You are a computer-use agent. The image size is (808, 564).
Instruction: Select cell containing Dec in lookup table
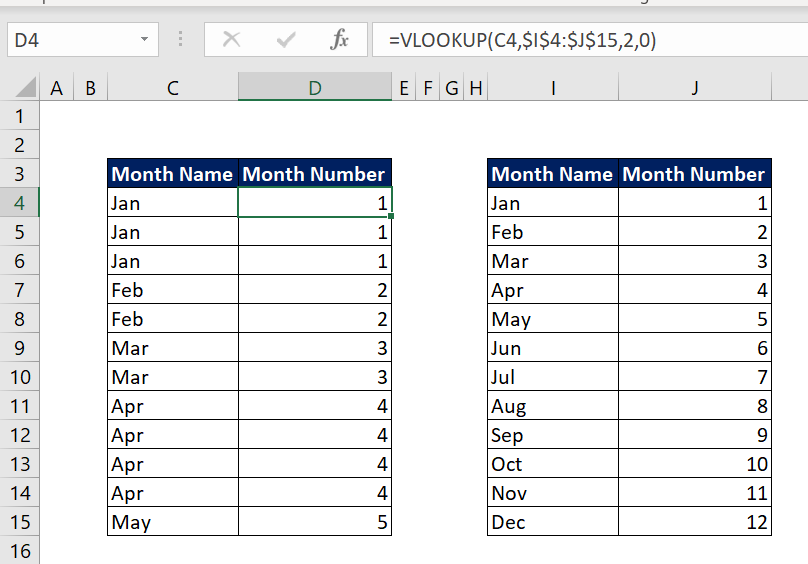pyautogui.click(x=553, y=522)
